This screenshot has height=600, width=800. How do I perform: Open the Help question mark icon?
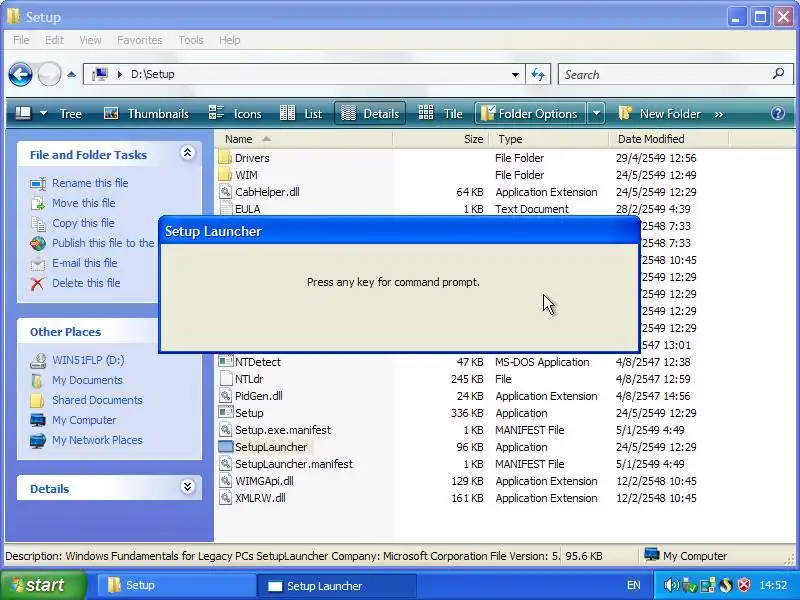(x=778, y=113)
